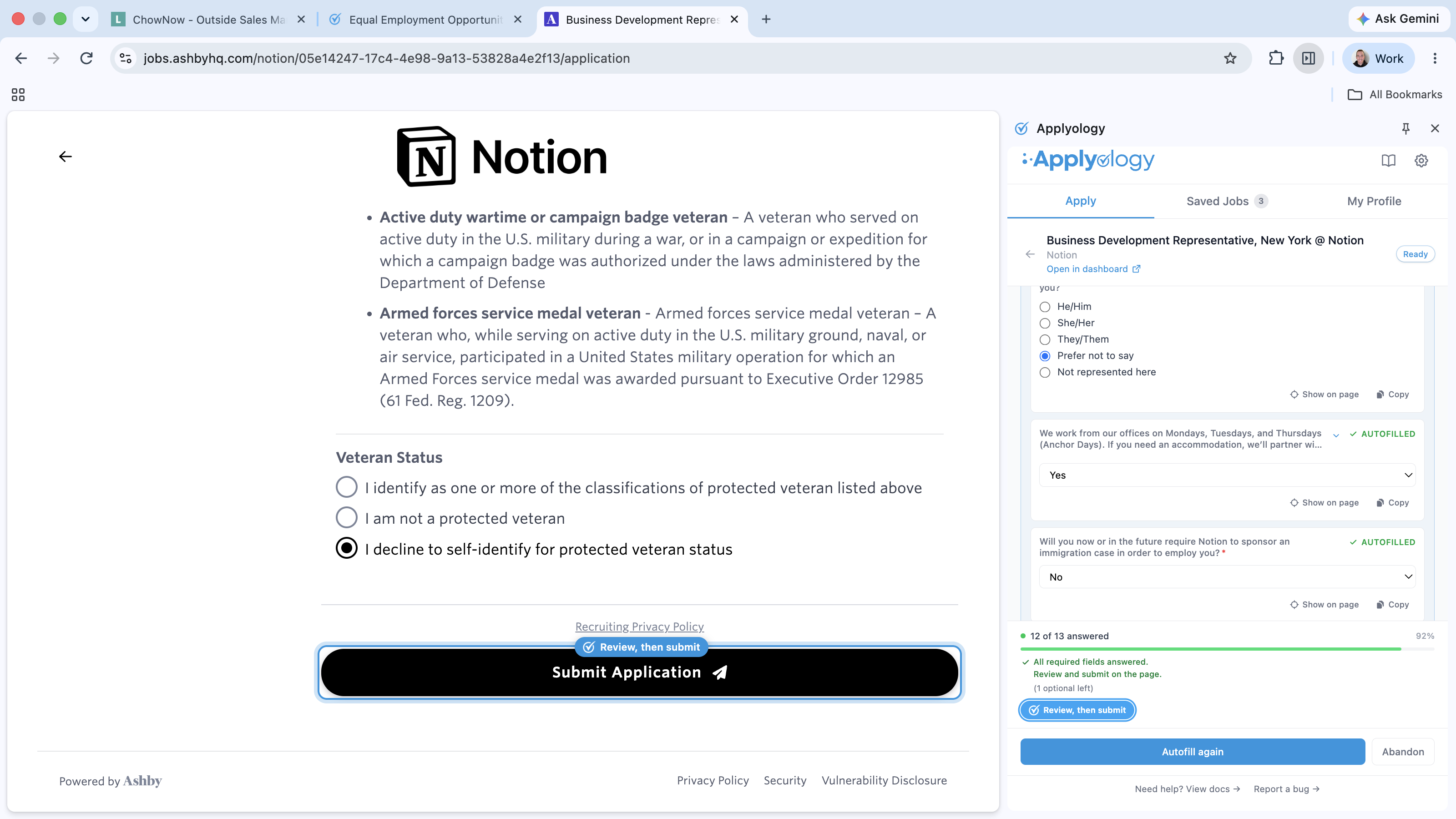Click the 12 of 13 answered progress bar
The height and width of the screenshot is (819, 1456).
click(1227, 649)
